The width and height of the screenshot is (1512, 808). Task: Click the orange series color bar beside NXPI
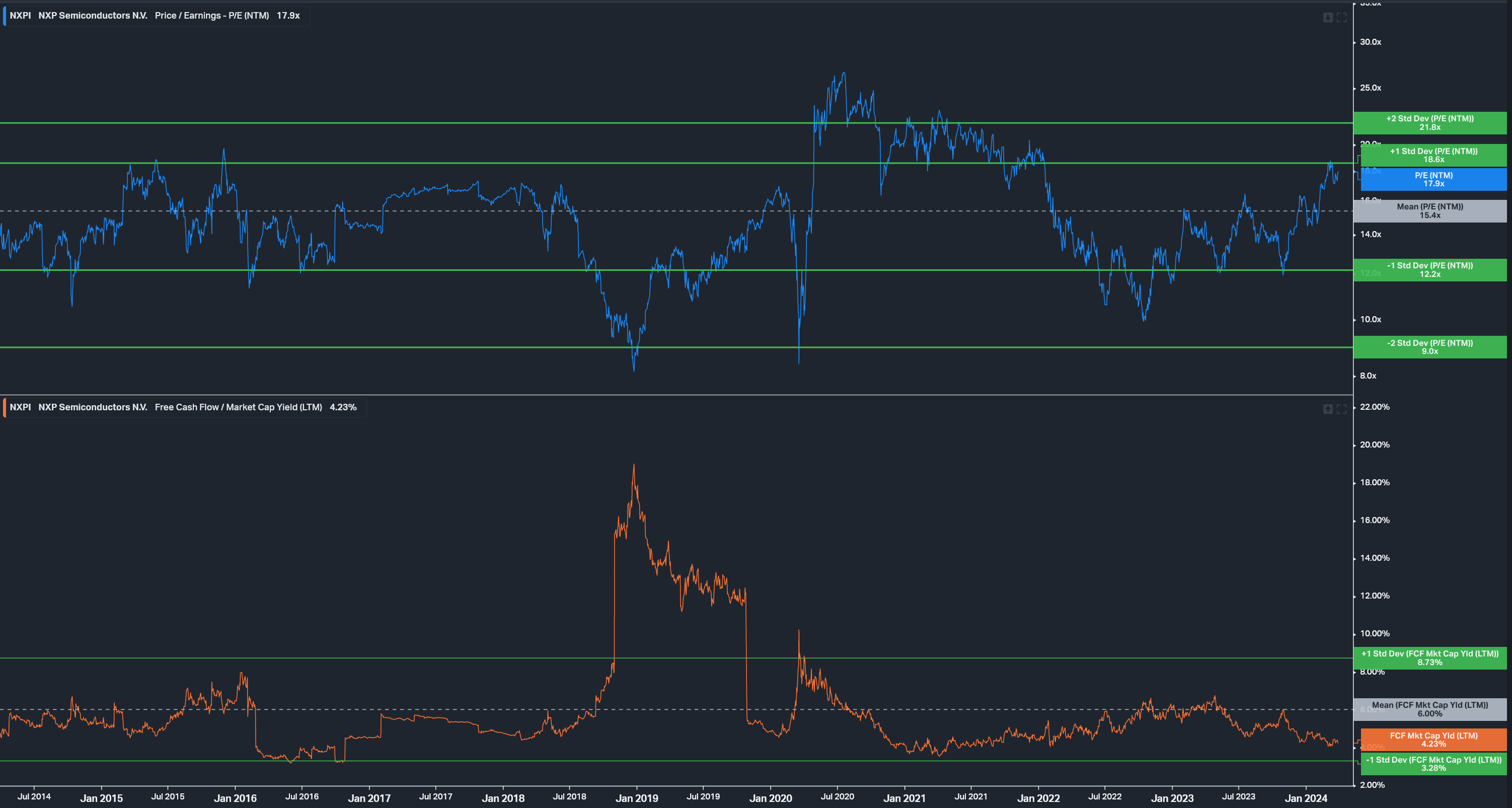(x=5, y=407)
